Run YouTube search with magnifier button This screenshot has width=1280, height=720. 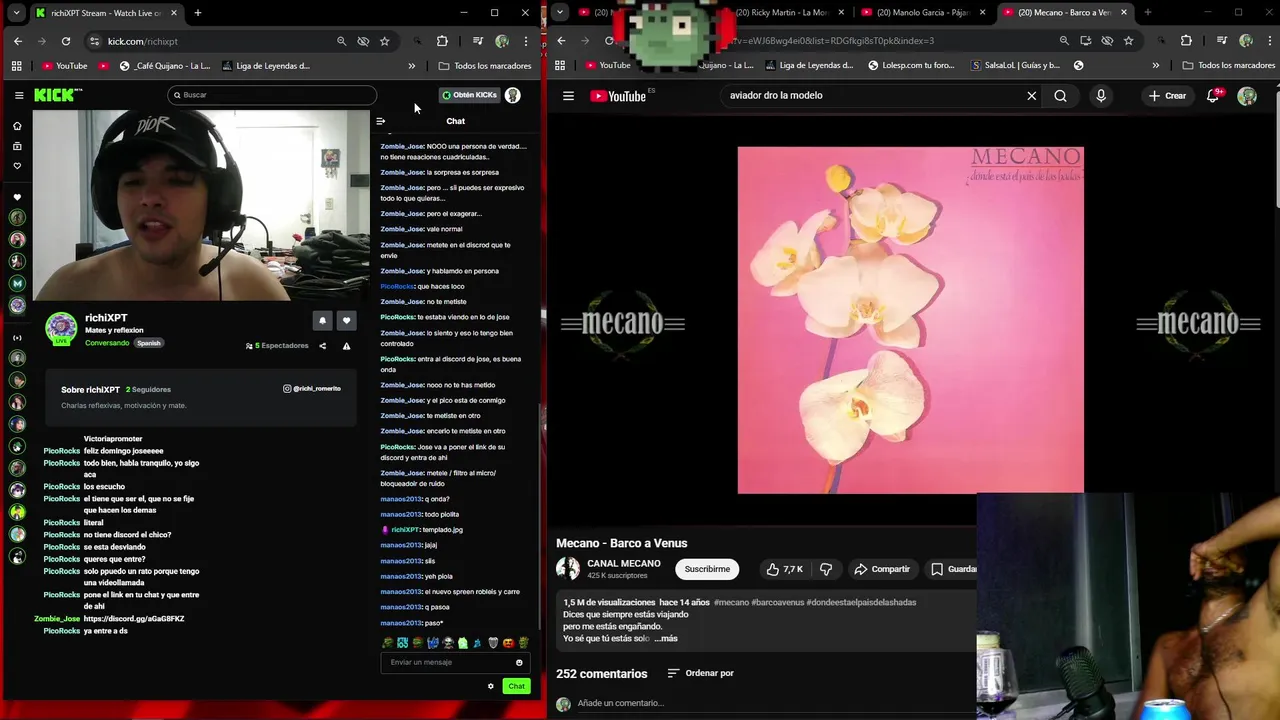click(x=1060, y=96)
